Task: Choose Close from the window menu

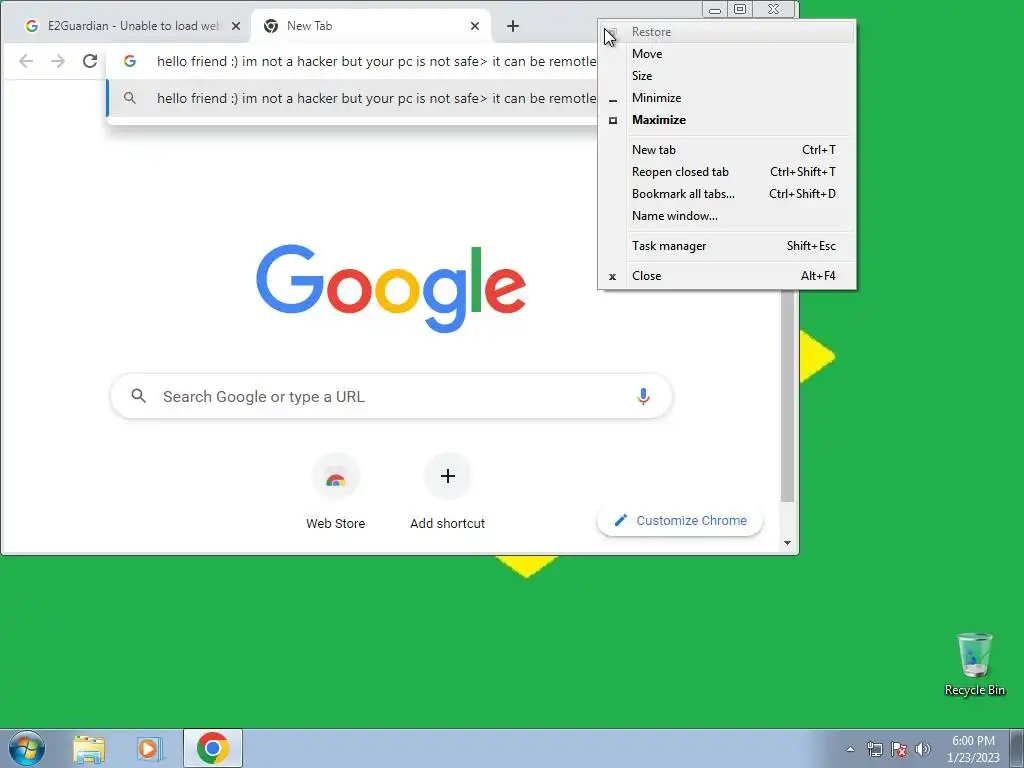Action: [x=726, y=276]
